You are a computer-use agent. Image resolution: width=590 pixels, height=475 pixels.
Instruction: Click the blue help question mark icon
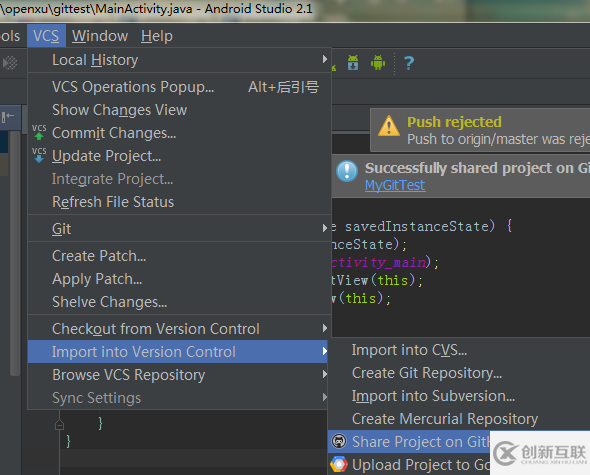pyautogui.click(x=409, y=63)
